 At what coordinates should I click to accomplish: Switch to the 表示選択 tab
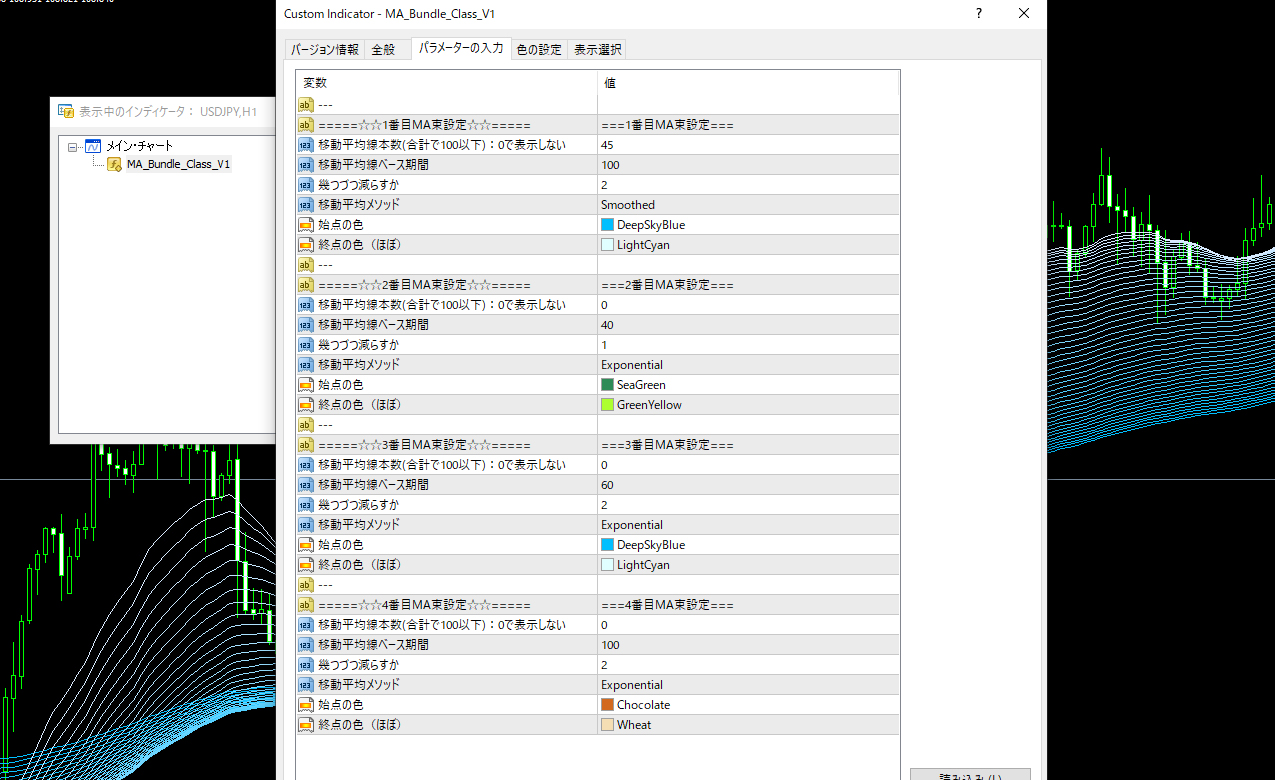[597, 49]
